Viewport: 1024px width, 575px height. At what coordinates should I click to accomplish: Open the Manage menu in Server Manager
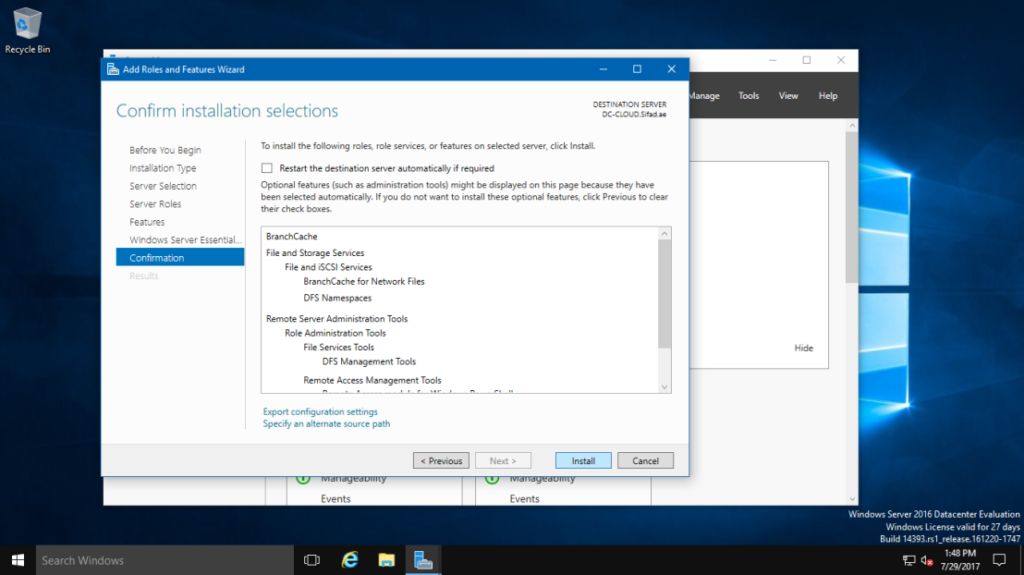click(704, 95)
